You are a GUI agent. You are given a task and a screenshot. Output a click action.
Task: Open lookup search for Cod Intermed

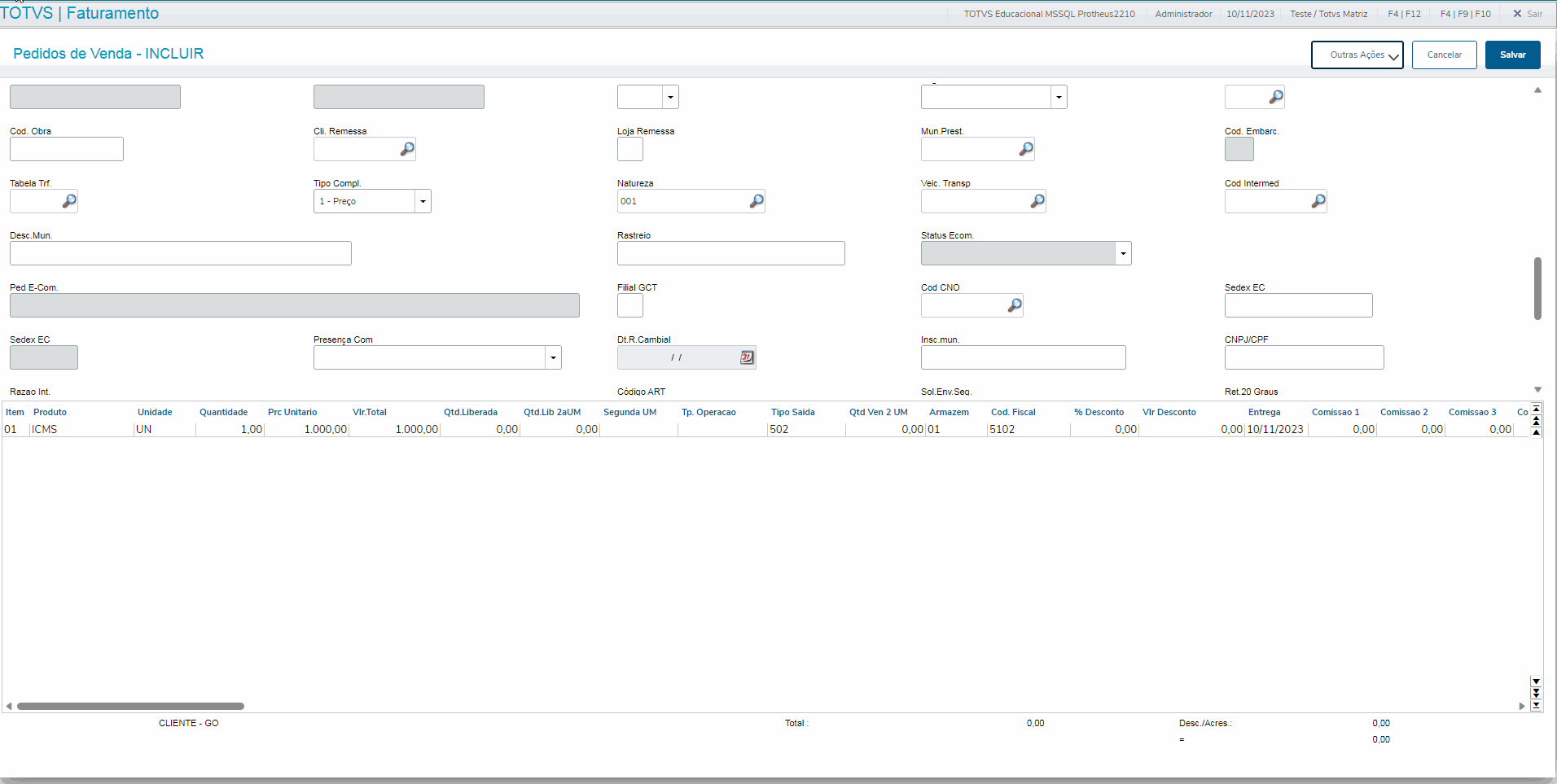coord(1318,201)
